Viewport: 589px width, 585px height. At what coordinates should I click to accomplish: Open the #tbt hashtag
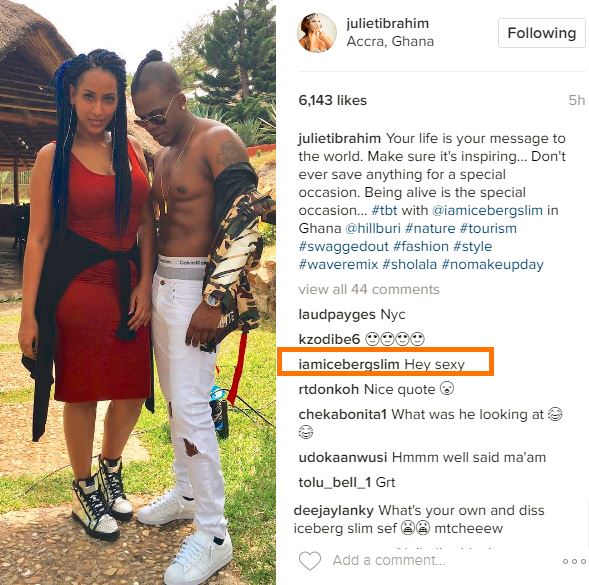point(384,210)
